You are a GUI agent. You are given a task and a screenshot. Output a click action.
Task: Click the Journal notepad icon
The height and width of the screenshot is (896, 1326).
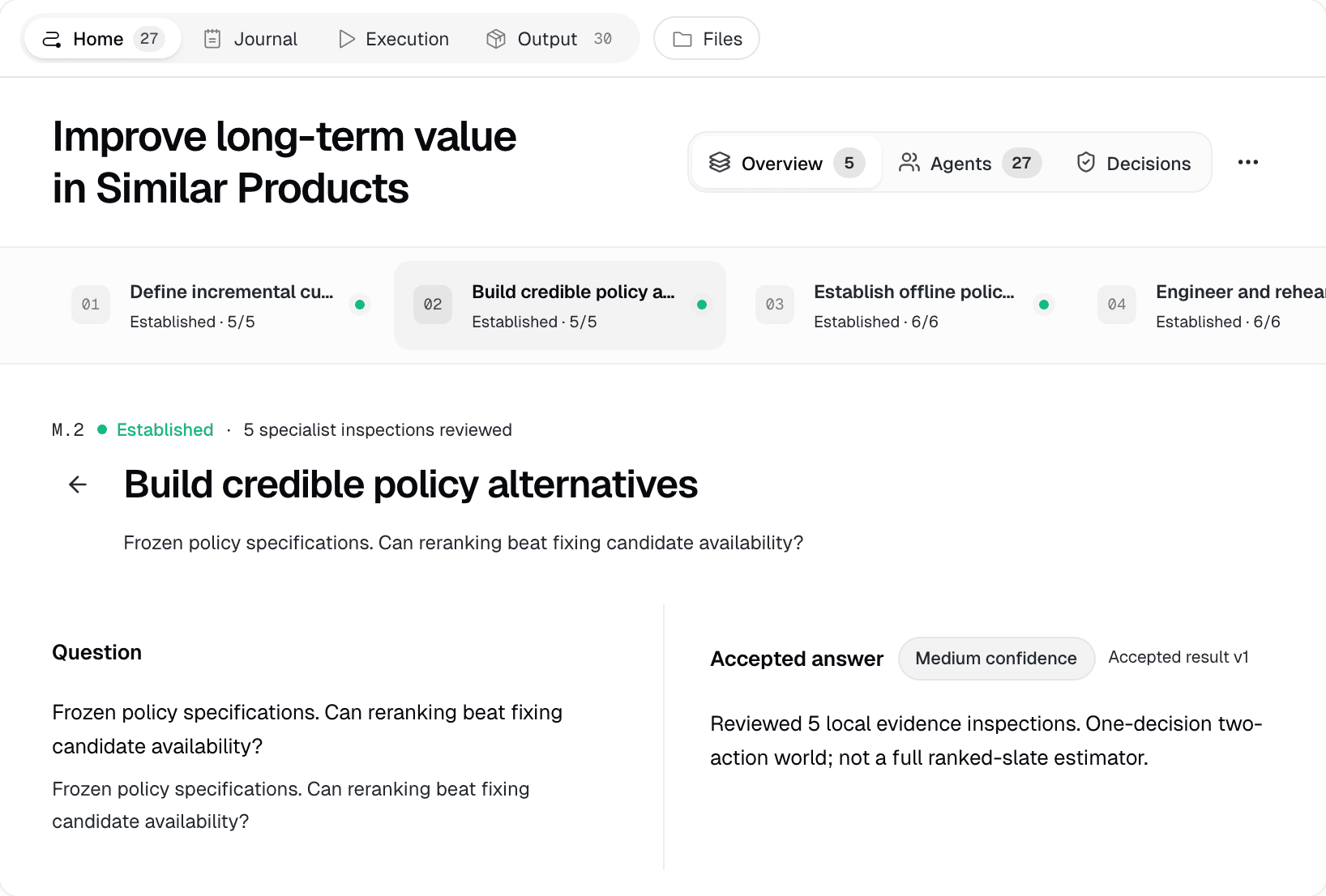[212, 39]
